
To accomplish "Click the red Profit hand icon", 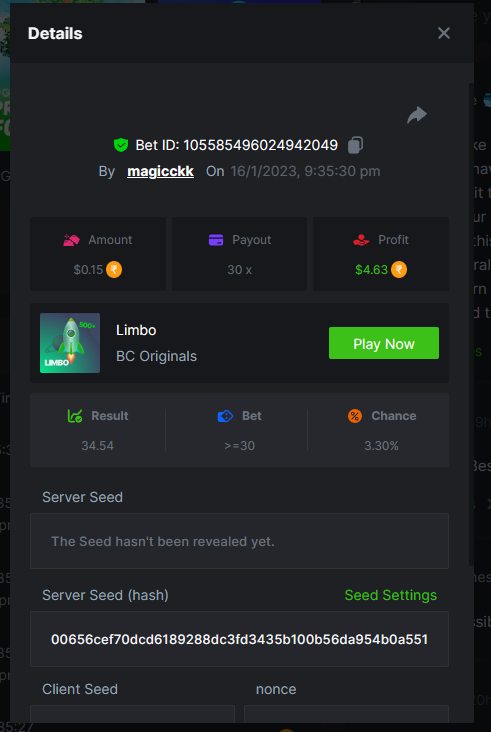I will click(x=361, y=240).
